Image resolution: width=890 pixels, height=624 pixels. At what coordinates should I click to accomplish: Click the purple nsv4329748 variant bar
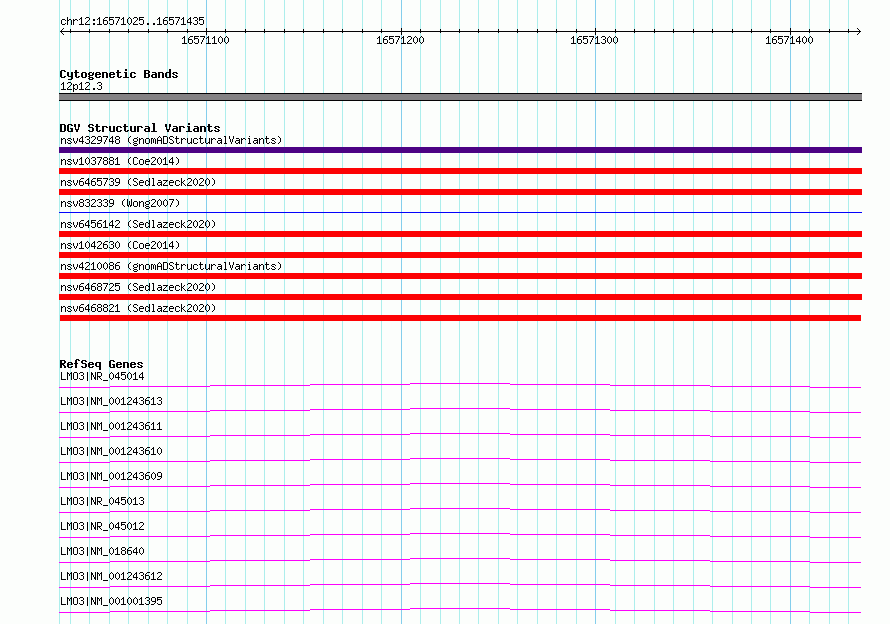[x=460, y=150]
